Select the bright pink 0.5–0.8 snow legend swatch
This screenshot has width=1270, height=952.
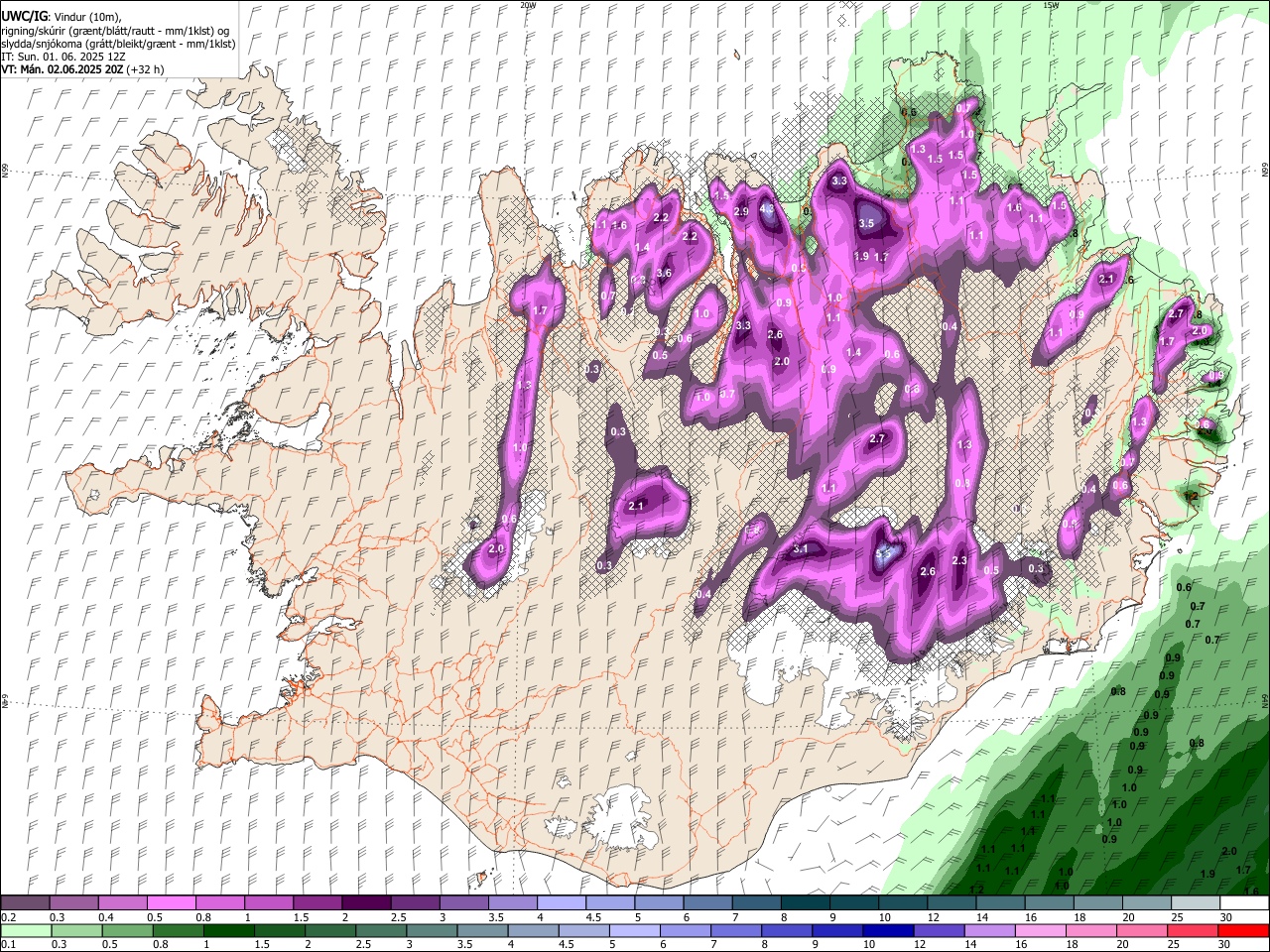click(x=171, y=902)
